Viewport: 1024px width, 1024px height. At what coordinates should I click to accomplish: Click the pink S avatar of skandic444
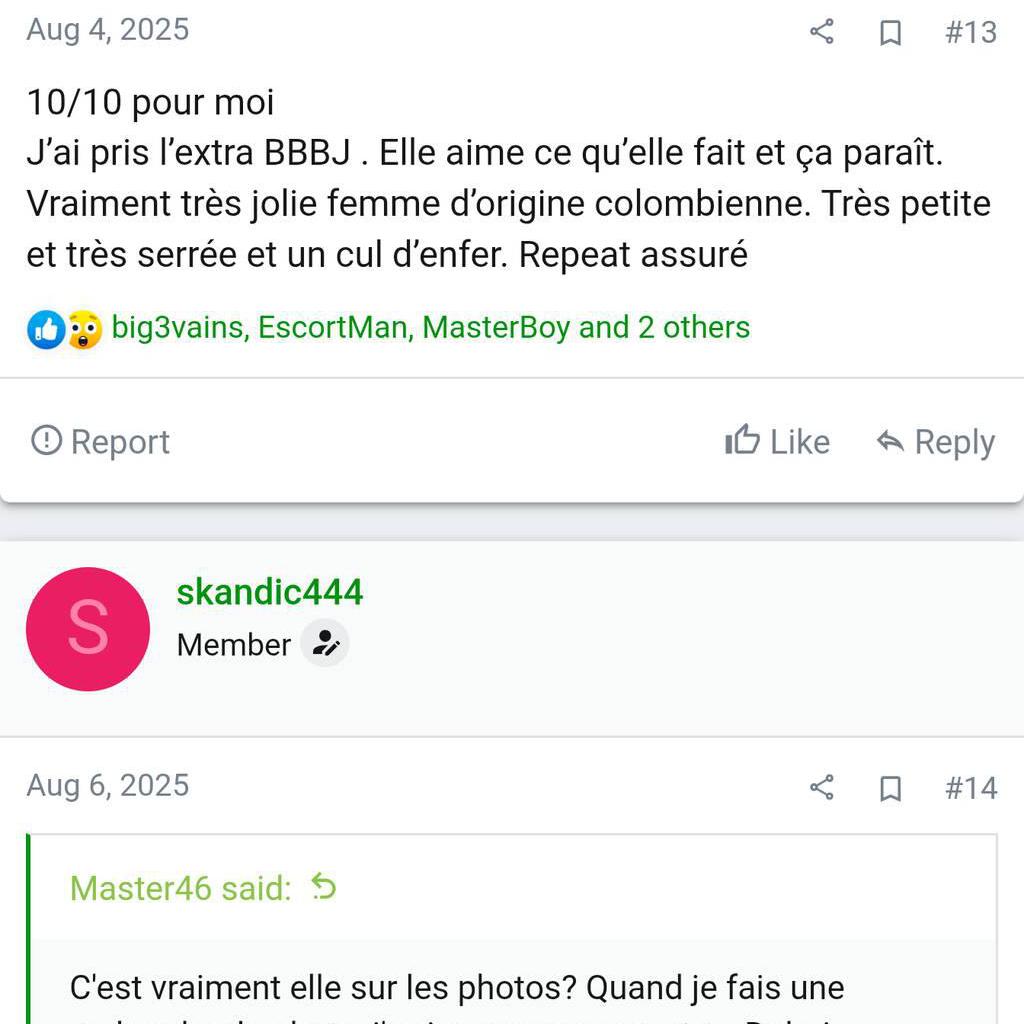[x=88, y=629]
